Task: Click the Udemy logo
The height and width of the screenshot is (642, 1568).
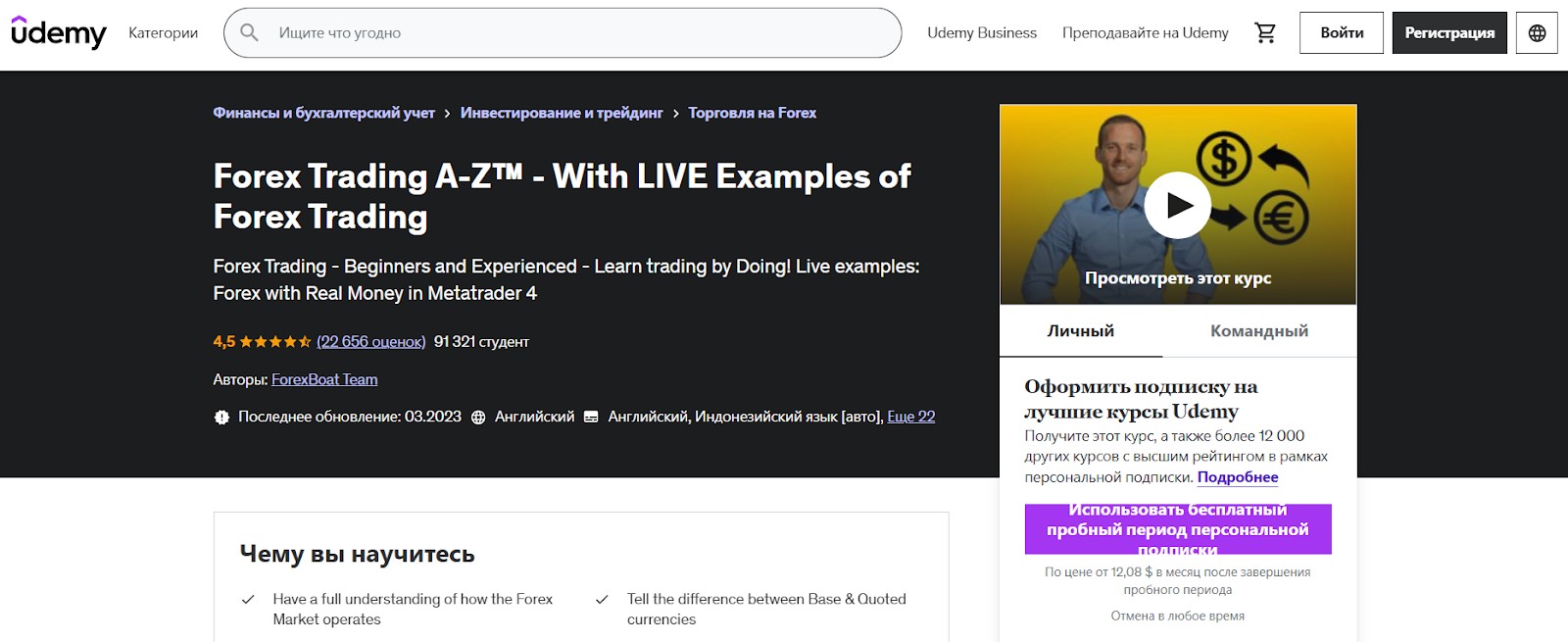Action: click(x=59, y=32)
